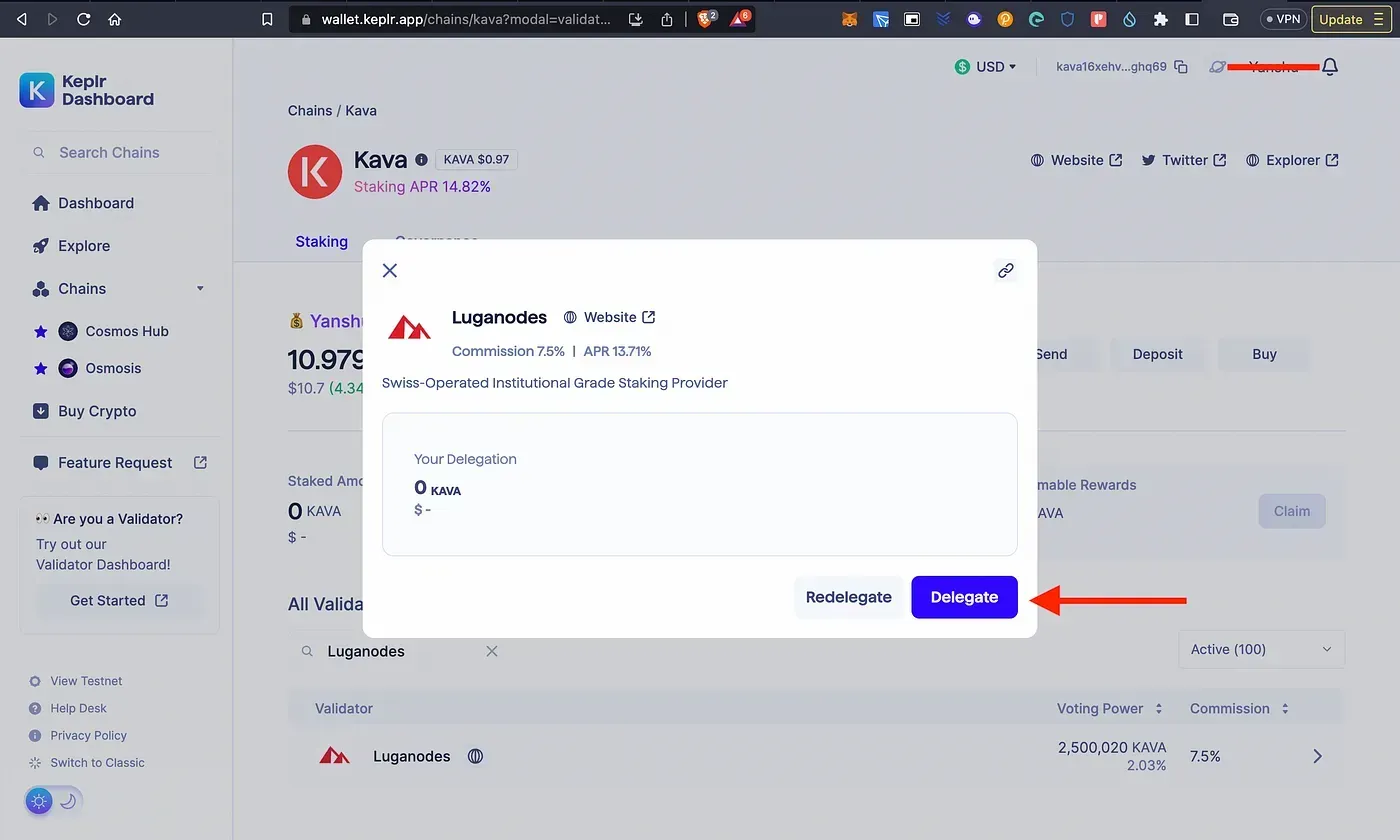Screen dimensions: 1400x840
Task: Go to browser home page
Action: click(x=115, y=19)
